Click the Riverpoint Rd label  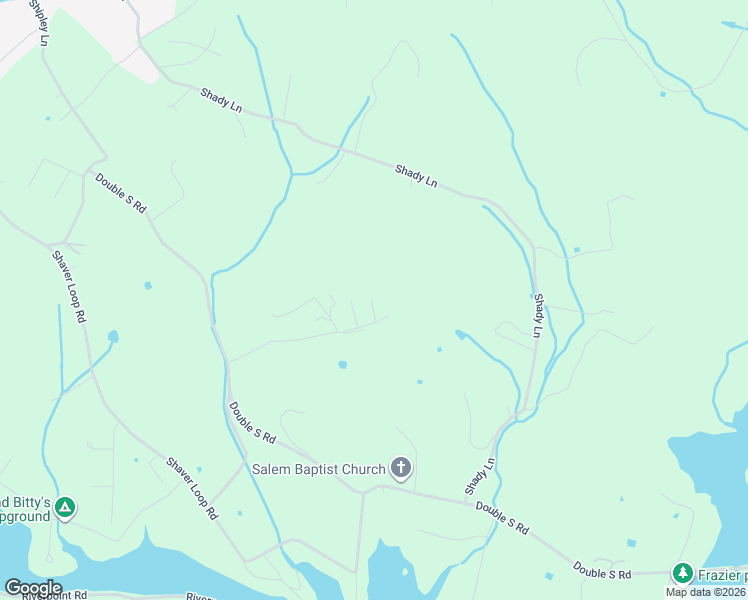[x=55, y=595]
